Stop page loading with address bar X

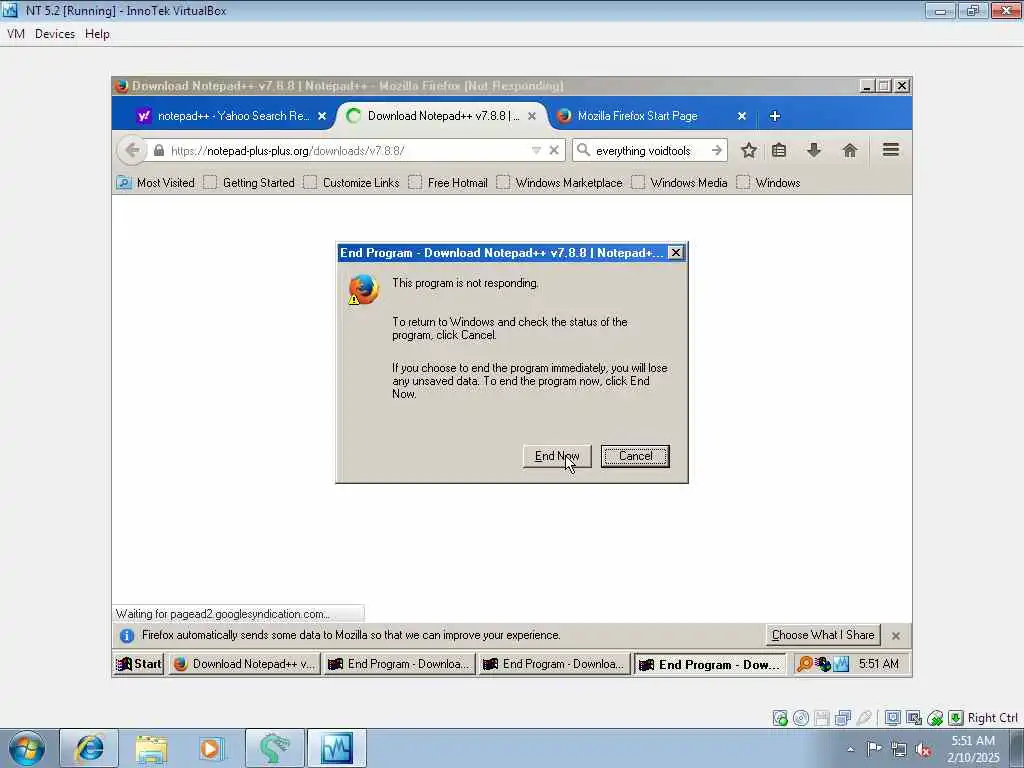pyautogui.click(x=554, y=151)
